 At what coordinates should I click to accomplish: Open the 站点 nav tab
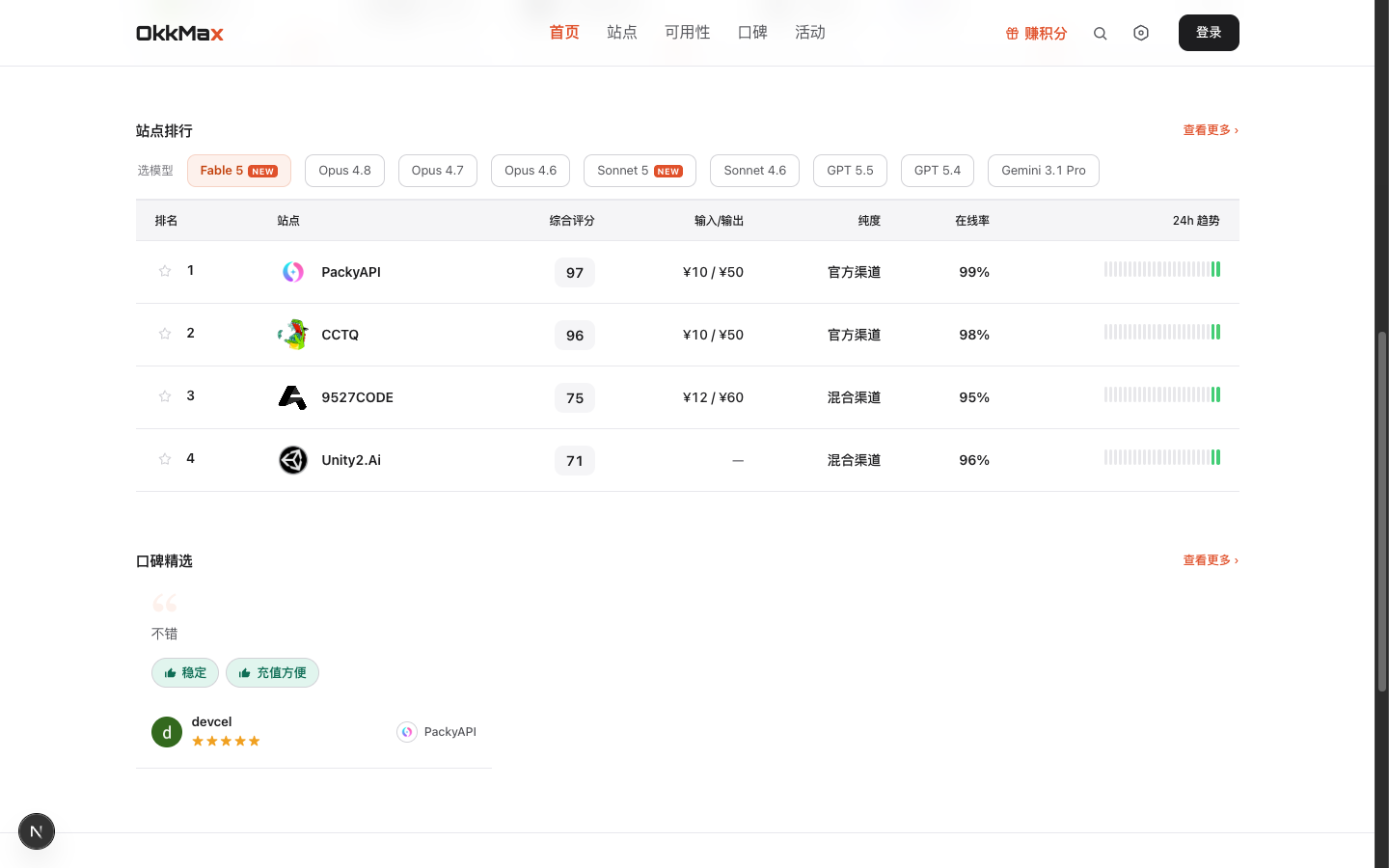coord(622,33)
